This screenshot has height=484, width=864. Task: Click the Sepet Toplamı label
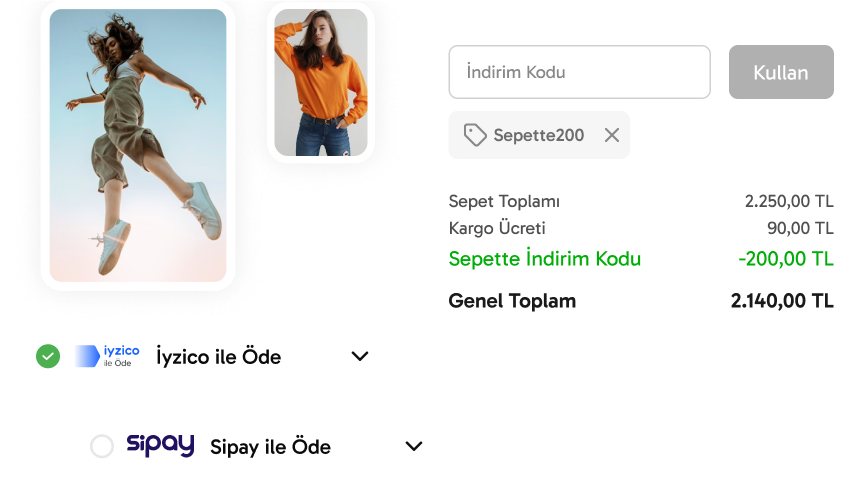[504, 201]
